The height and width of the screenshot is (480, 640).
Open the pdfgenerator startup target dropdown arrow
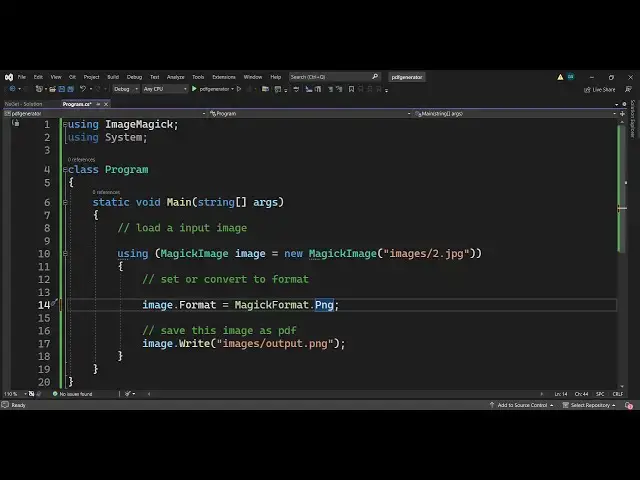232,89
